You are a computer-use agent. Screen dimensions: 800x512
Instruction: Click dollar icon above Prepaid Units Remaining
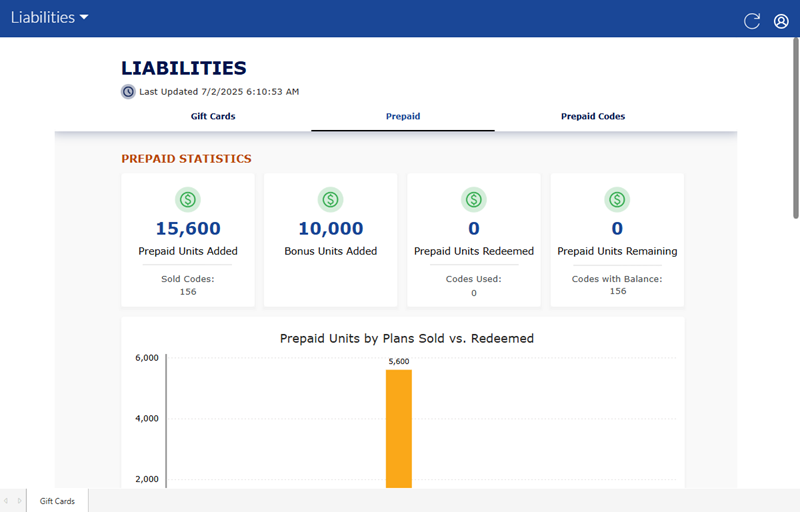[x=617, y=199]
